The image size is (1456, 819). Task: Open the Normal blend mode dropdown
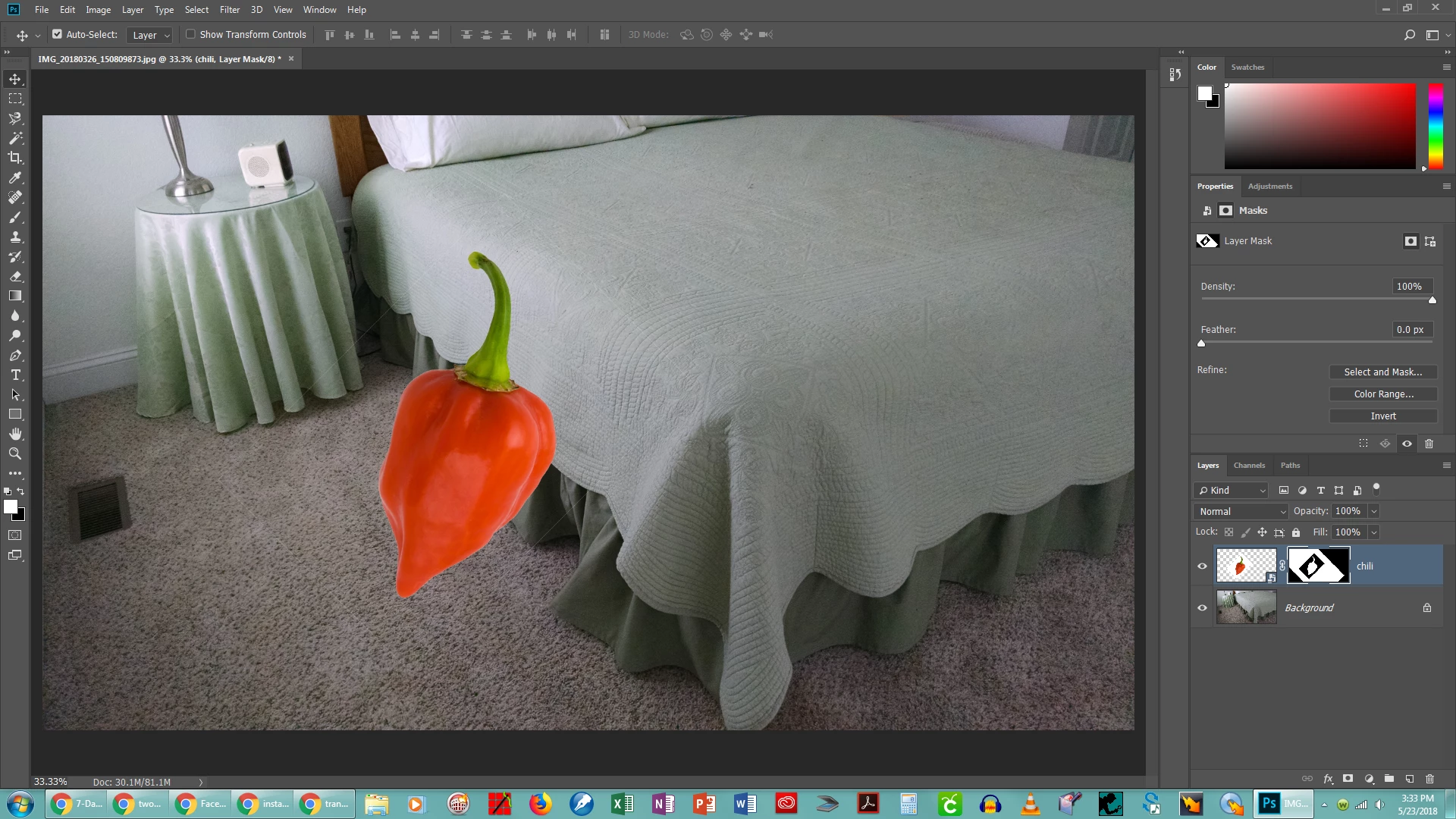pos(1241,511)
